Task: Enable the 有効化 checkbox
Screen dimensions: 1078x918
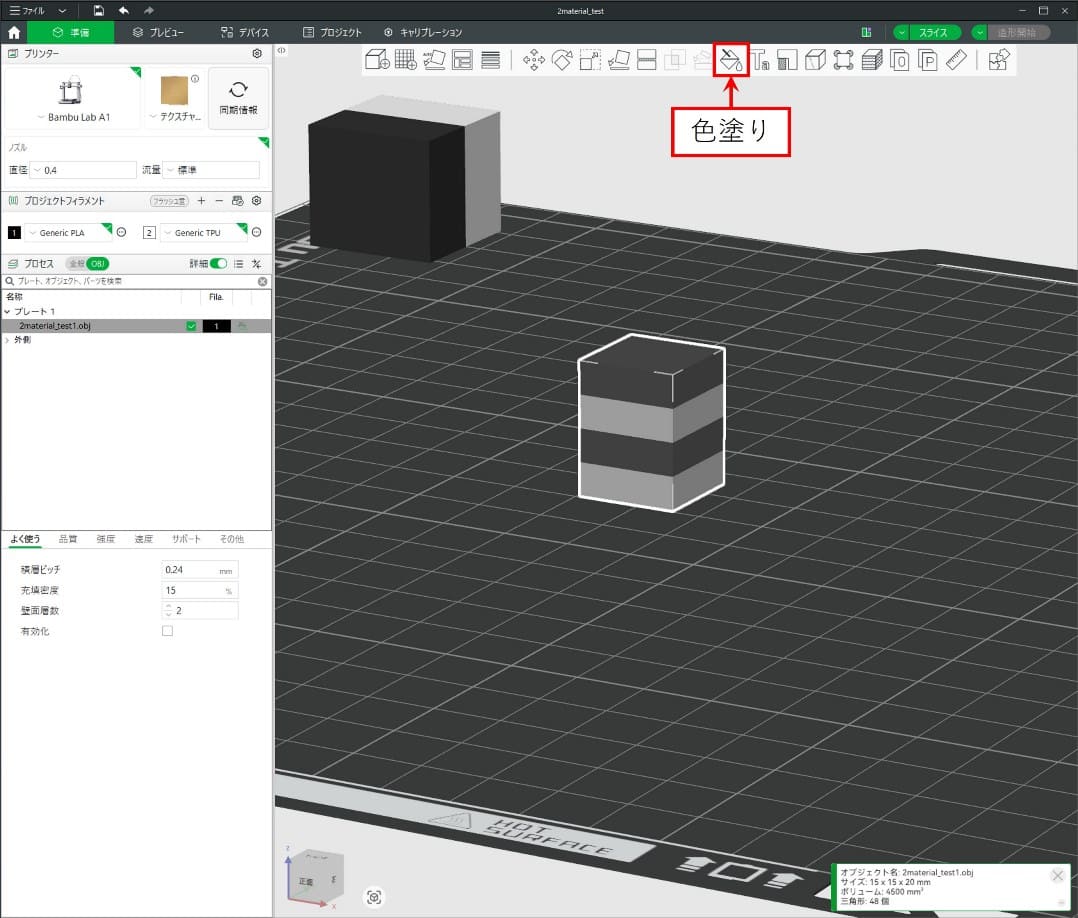Action: 167,631
